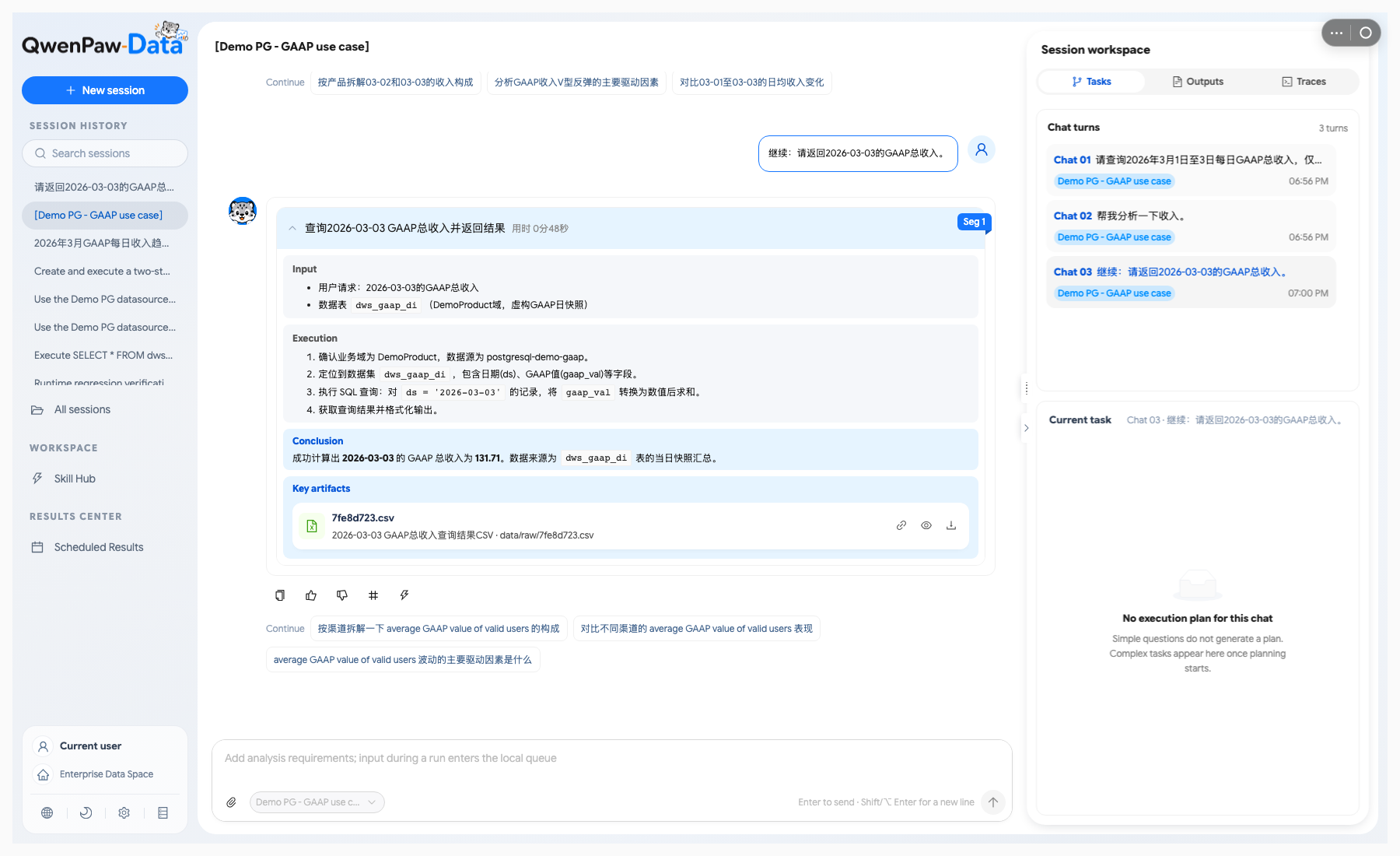Image resolution: width=1400 pixels, height=856 pixels.
Task: Open language options via the globe icon
Action: point(47,812)
